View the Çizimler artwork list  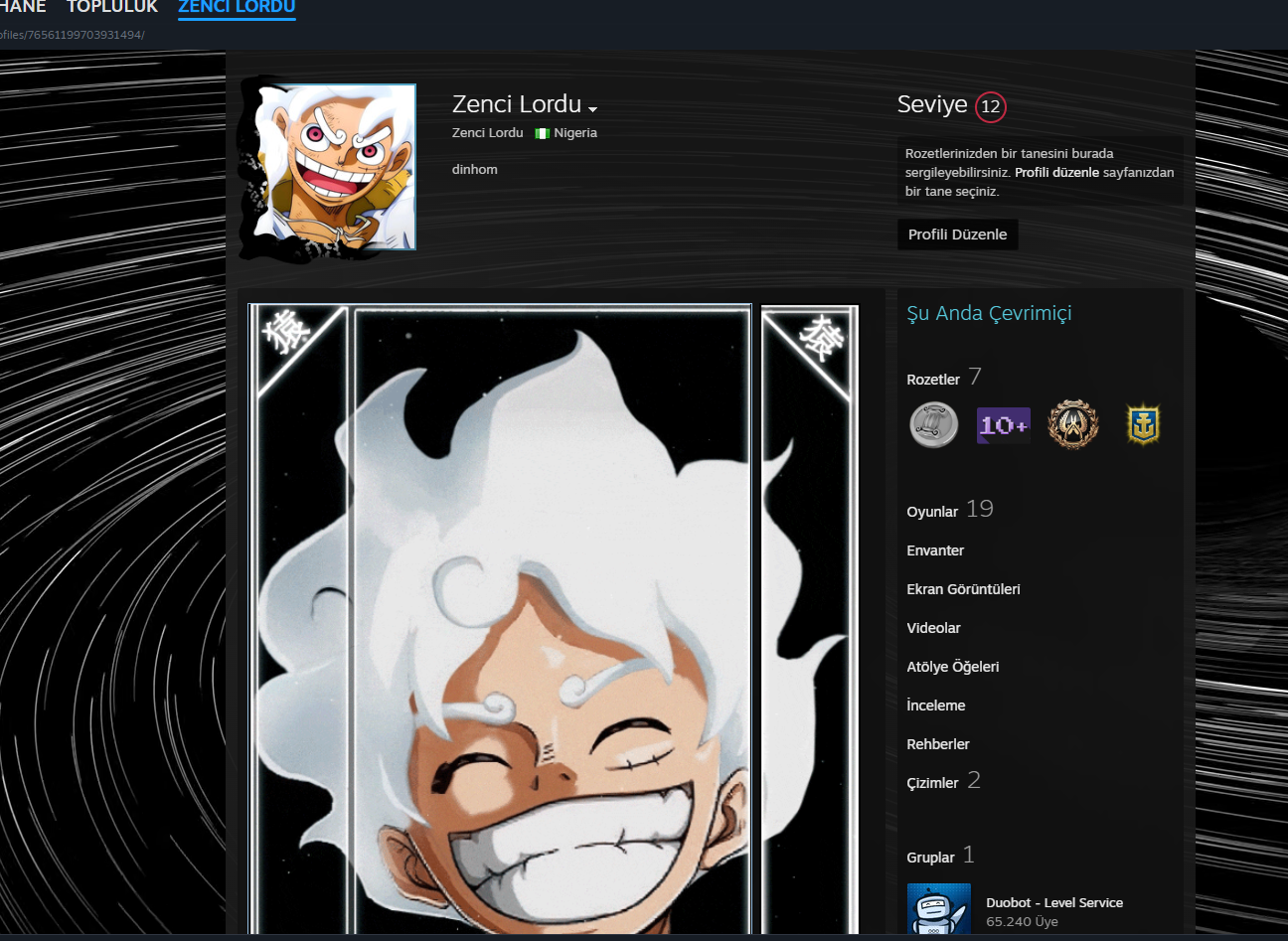[932, 783]
